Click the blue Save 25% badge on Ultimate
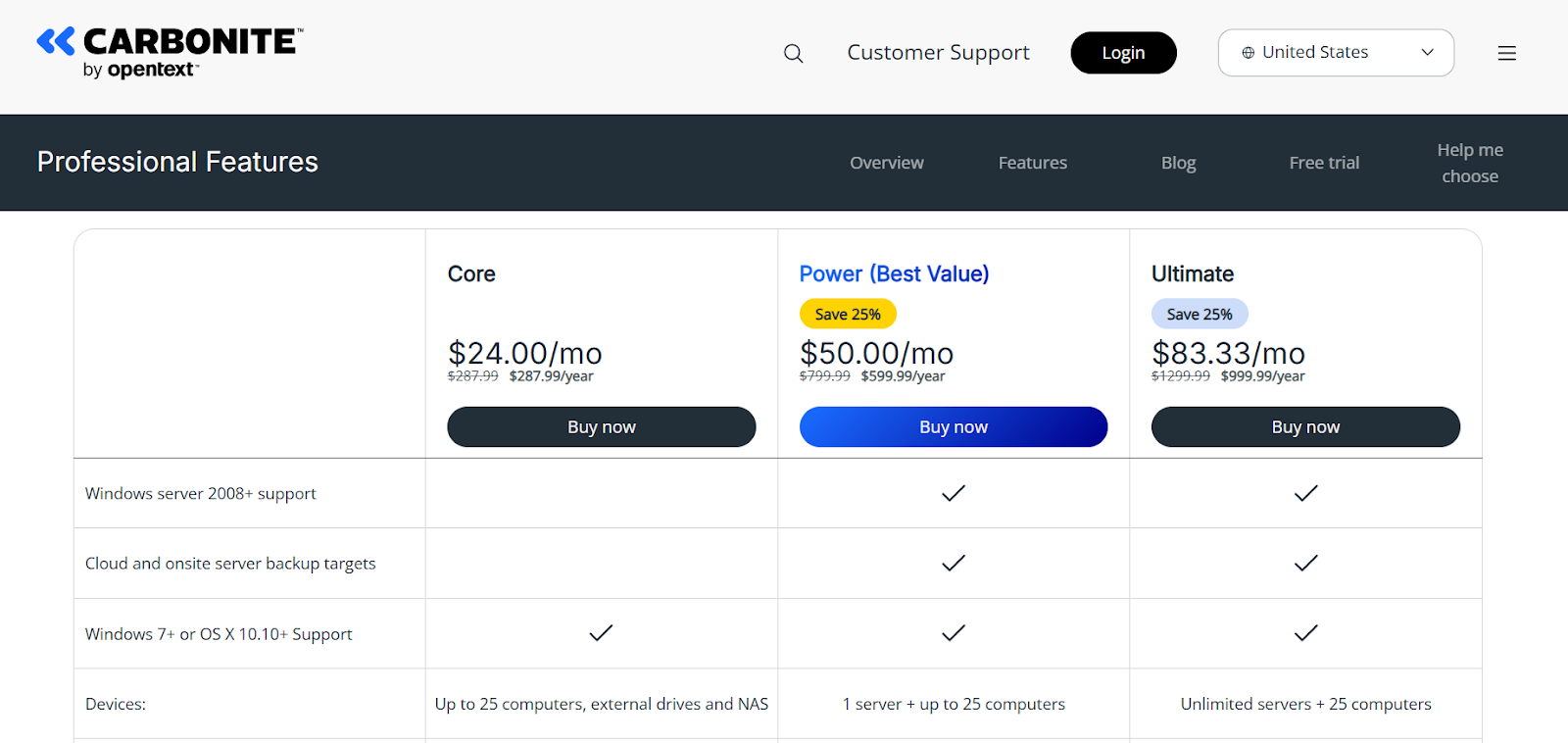 (1200, 314)
